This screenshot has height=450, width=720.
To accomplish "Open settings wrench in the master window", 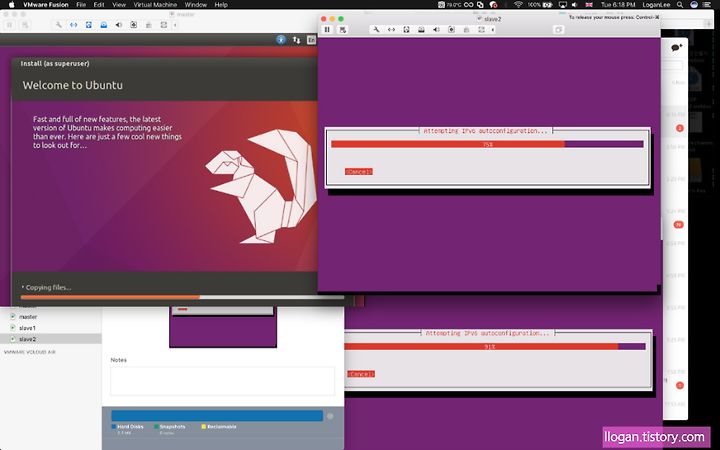I will point(58,25).
